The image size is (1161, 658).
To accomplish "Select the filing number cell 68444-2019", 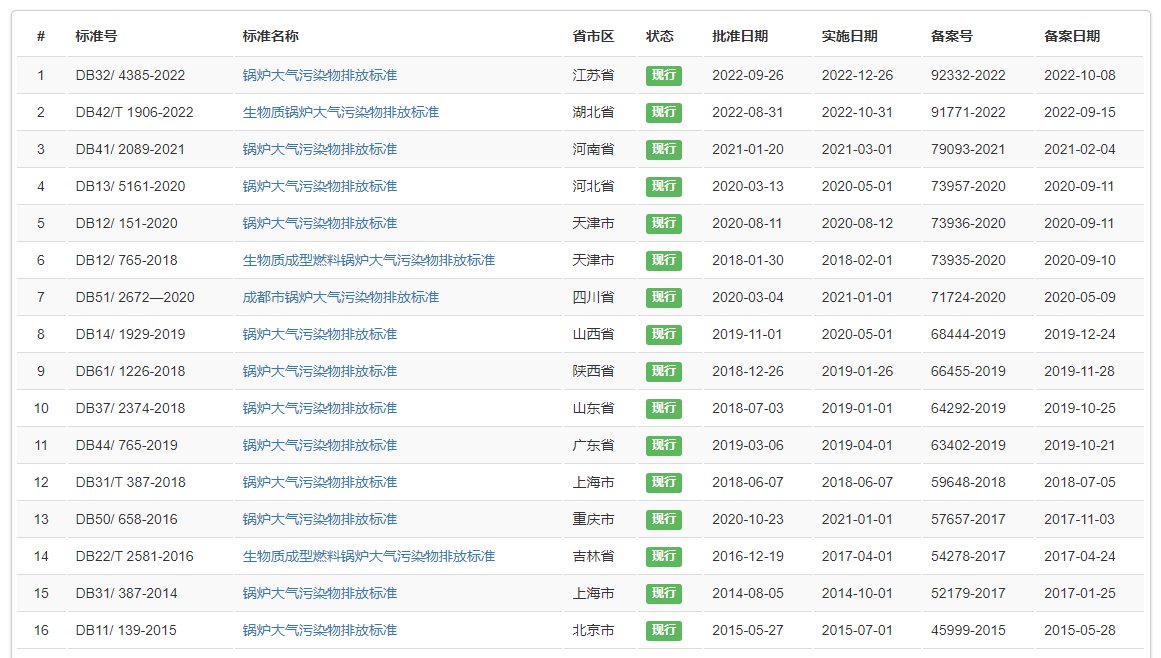I will (x=968, y=334).
